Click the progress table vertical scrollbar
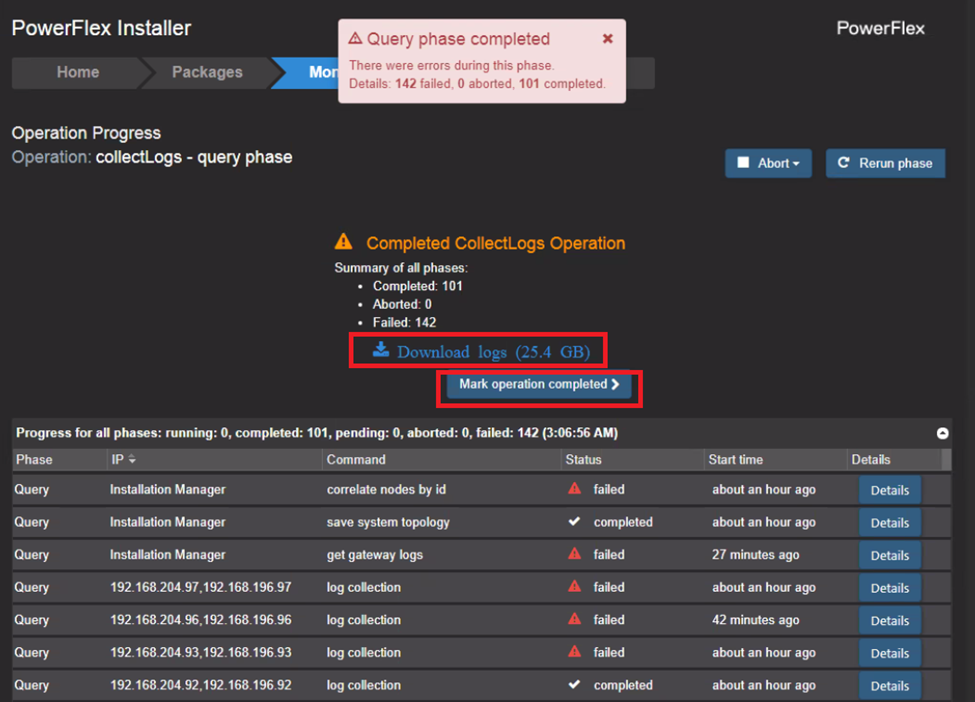Screen dimensions: 975x702 (x=946, y=460)
